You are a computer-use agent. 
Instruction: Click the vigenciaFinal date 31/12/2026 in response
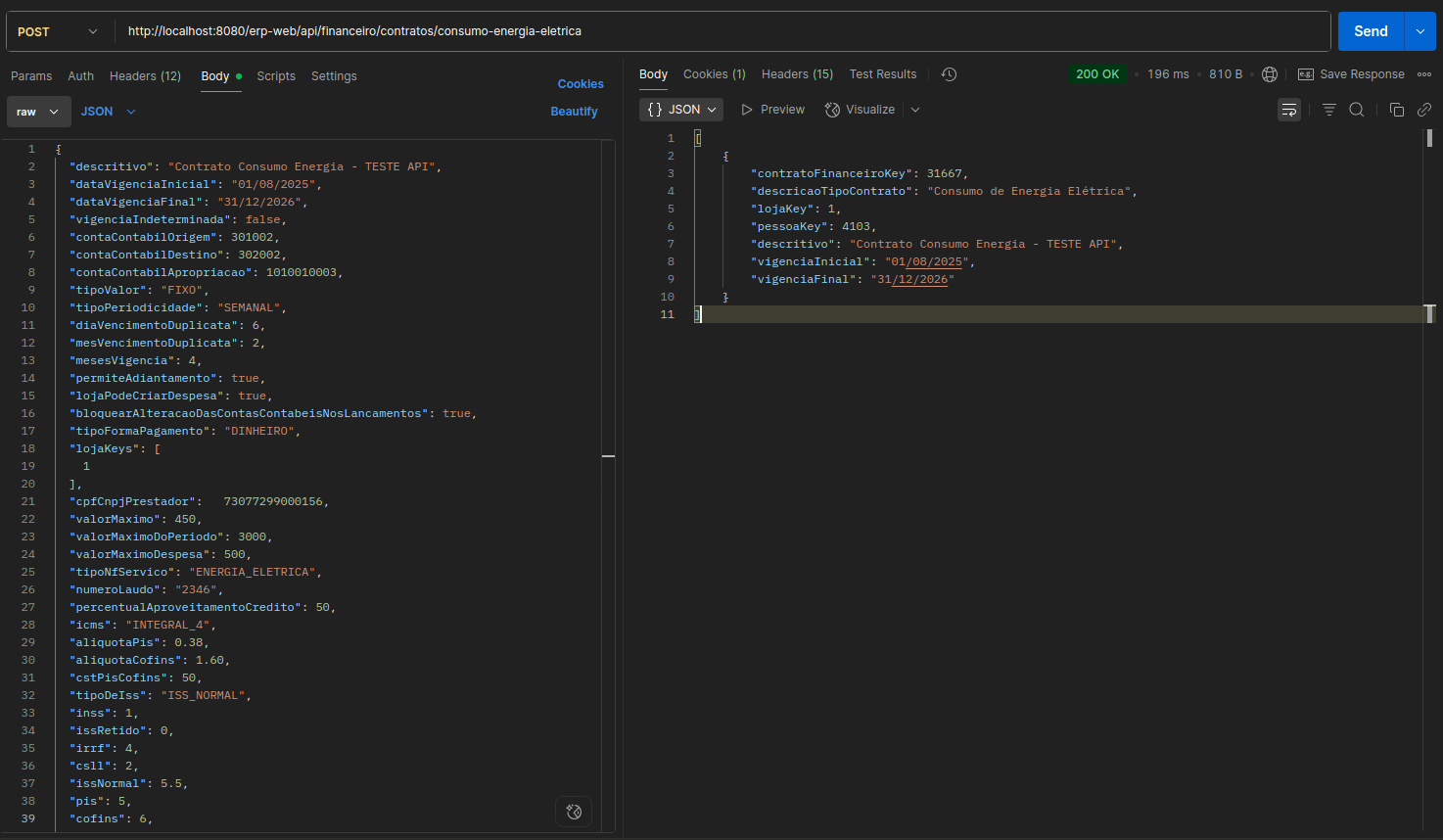click(x=912, y=279)
